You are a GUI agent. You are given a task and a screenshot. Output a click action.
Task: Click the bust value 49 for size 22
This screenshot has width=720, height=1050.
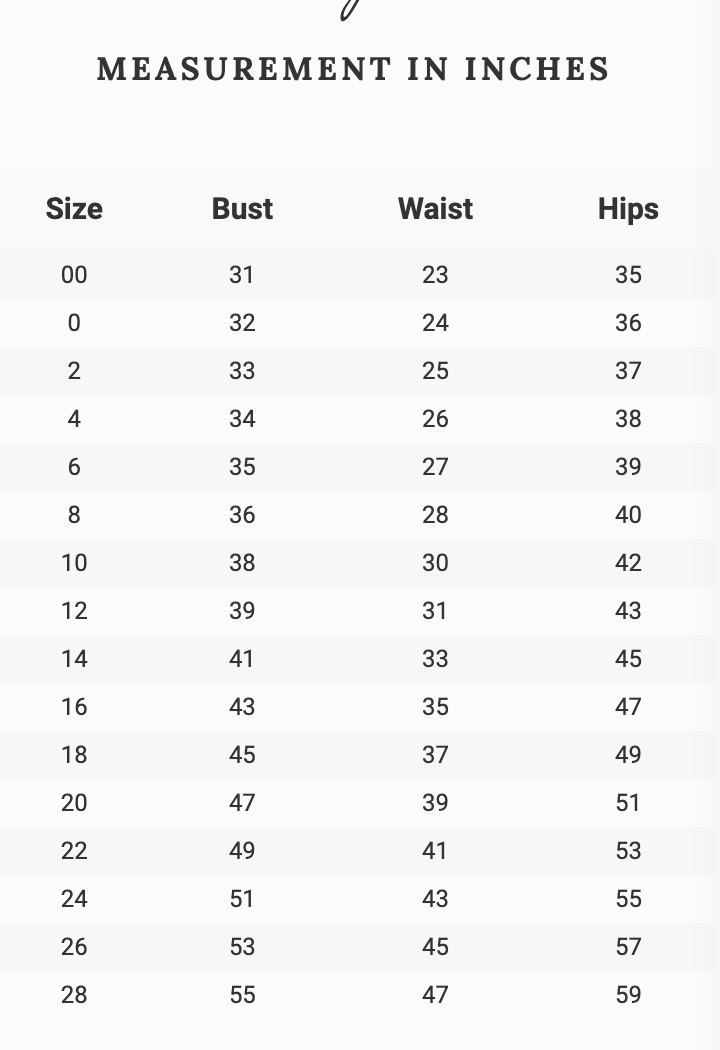pyautogui.click(x=242, y=851)
